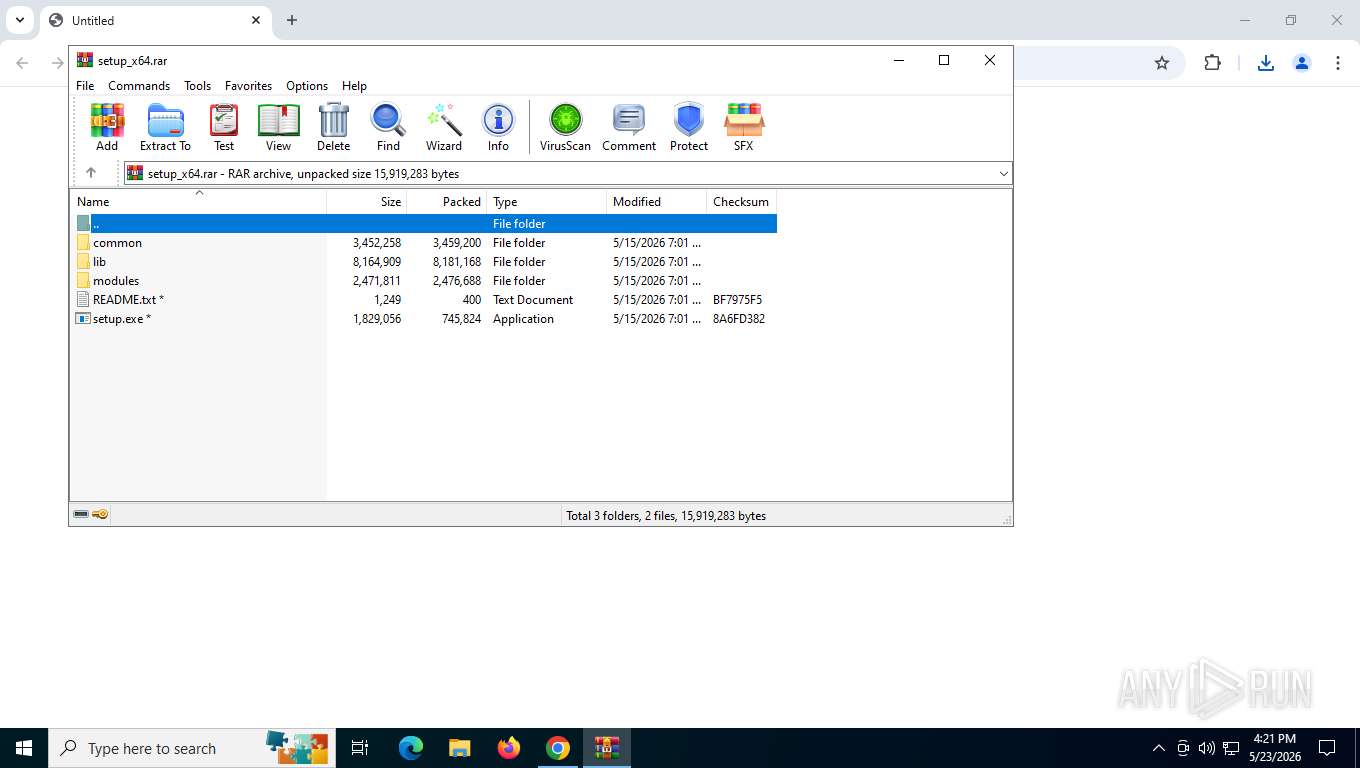Open the WinRAR Help menu
This screenshot has height=768, width=1360.
click(x=354, y=86)
